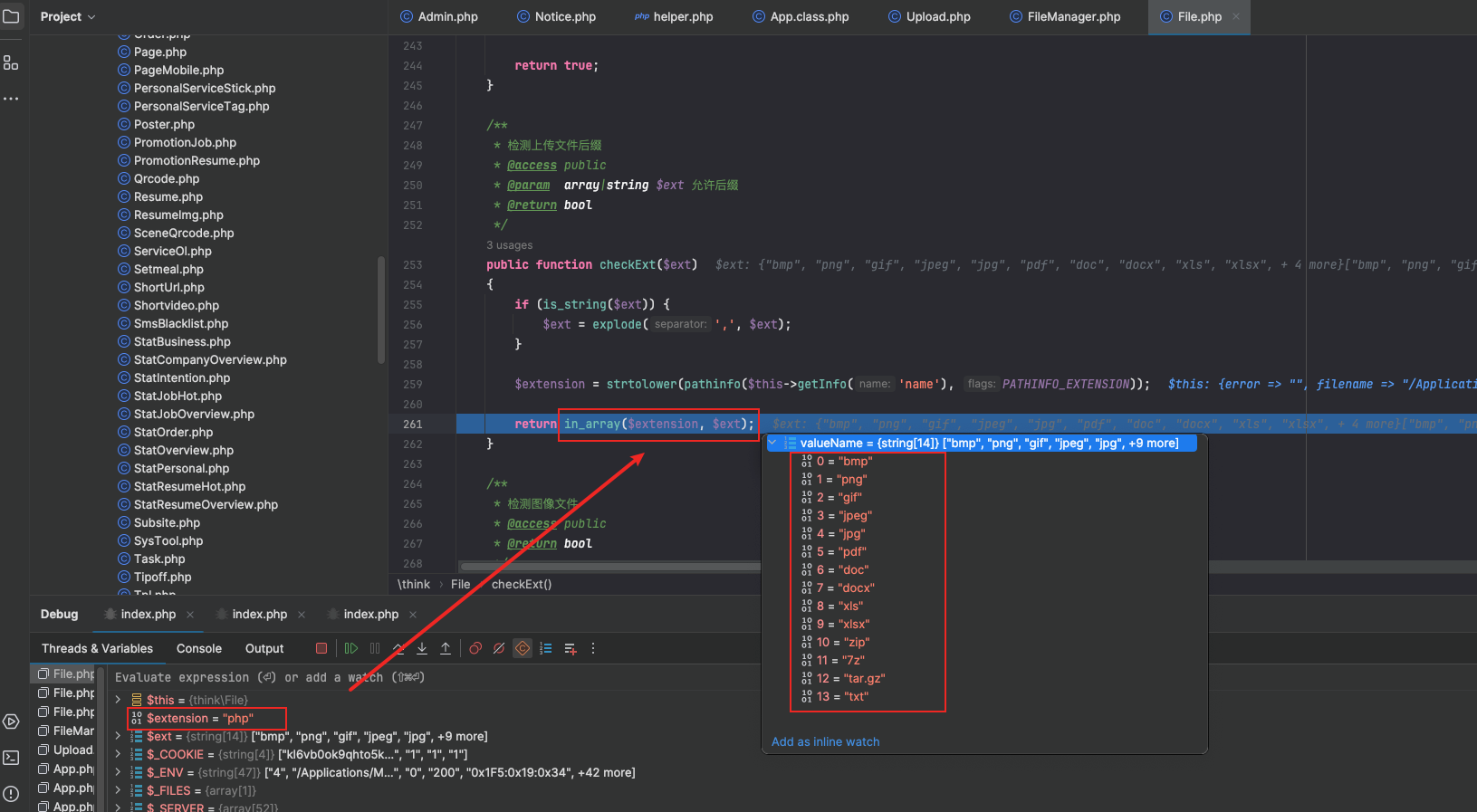The image size is (1477, 812).
Task: Open the Project view dropdown
Action: (68, 16)
